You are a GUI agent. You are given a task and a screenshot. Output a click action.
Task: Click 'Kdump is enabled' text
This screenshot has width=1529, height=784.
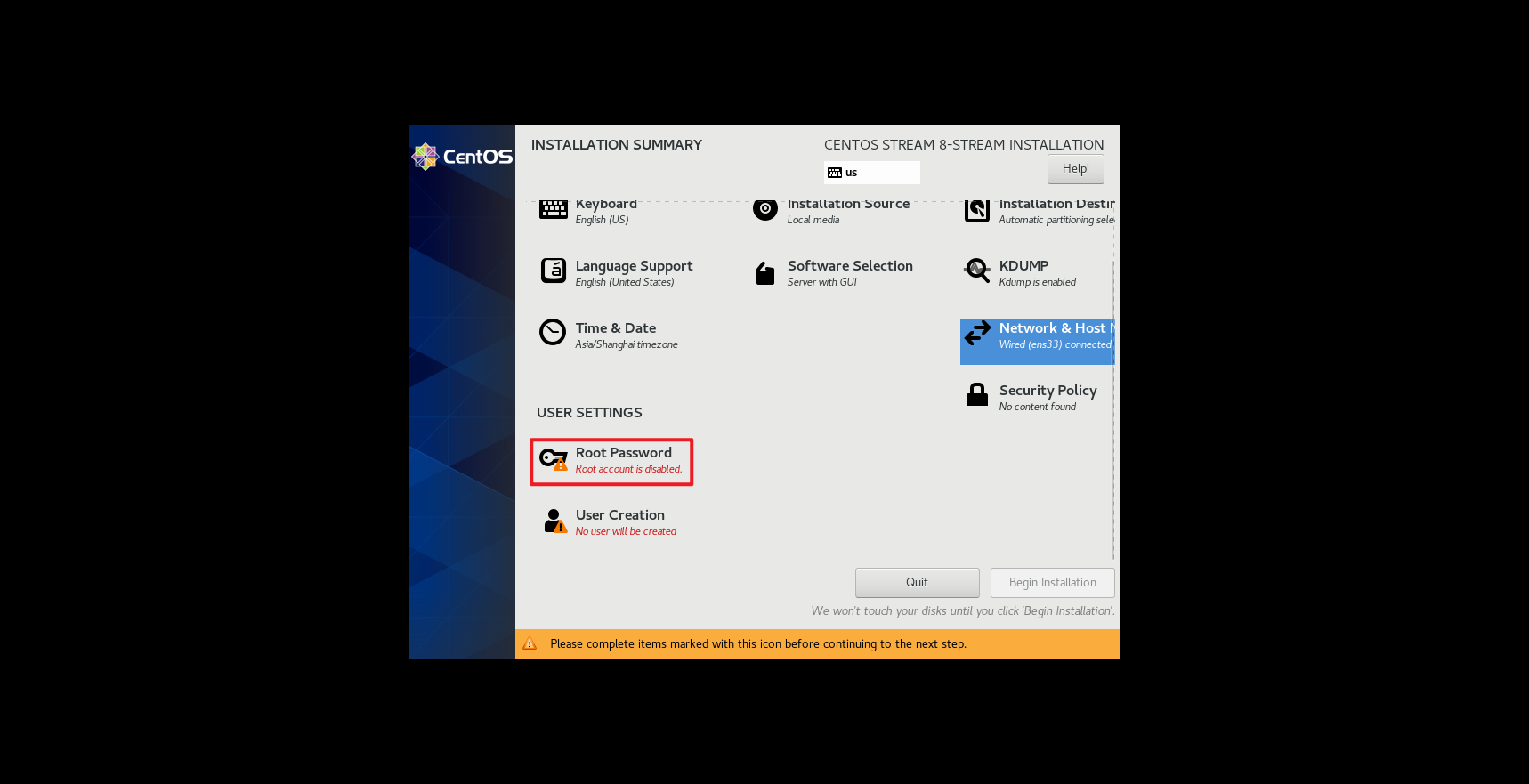[x=1037, y=282]
